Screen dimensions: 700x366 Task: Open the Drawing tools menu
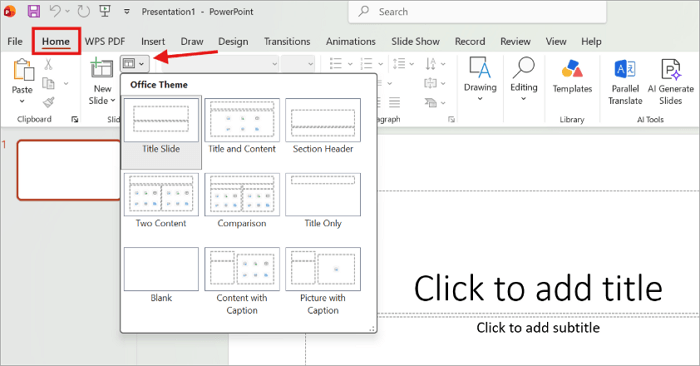click(480, 79)
